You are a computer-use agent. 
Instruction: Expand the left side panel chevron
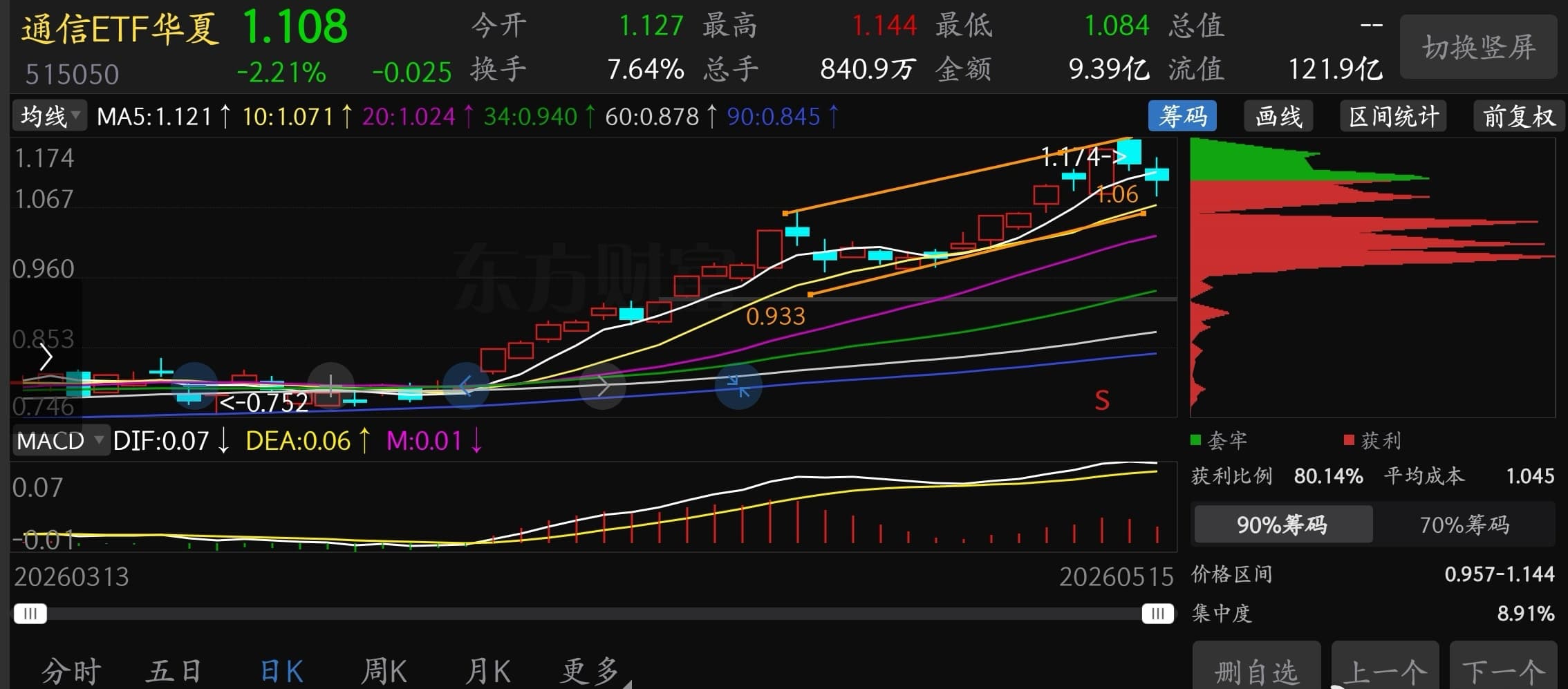(x=46, y=357)
